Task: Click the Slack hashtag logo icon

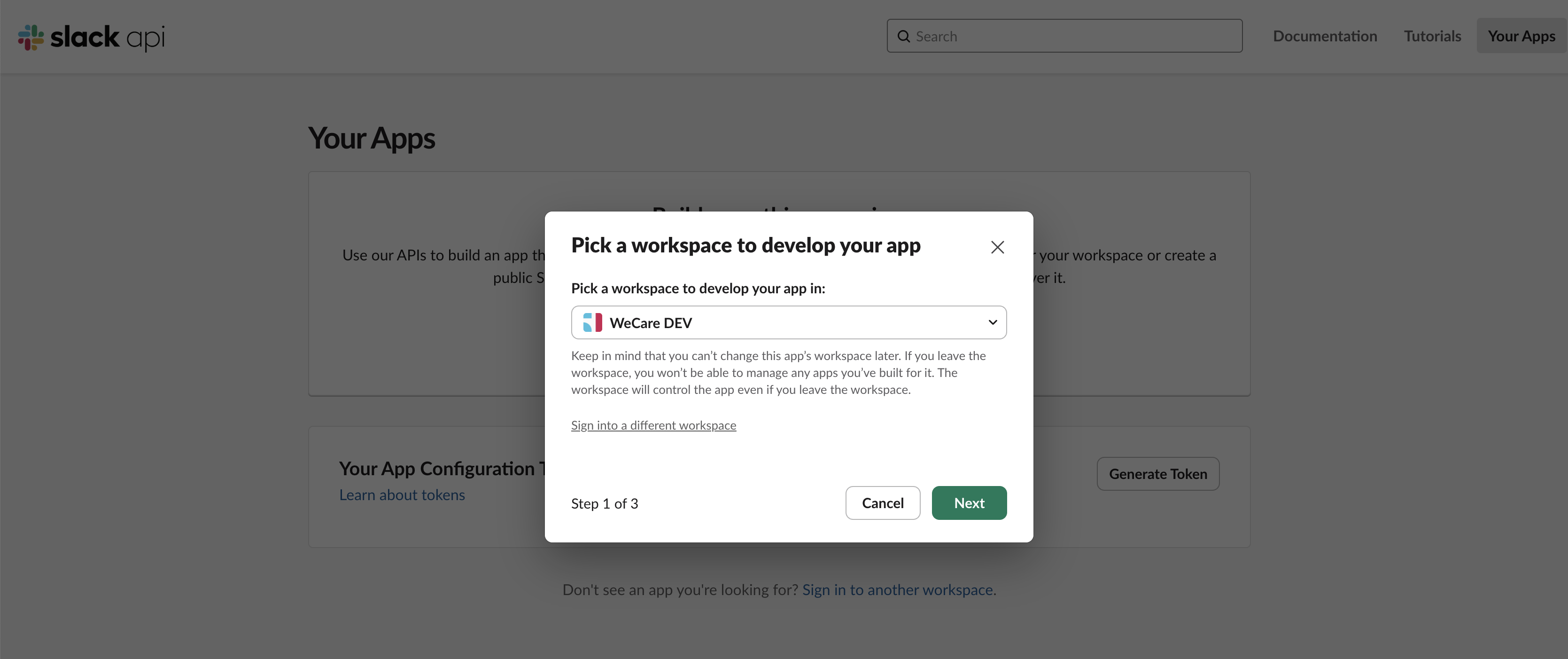Action: [31, 37]
